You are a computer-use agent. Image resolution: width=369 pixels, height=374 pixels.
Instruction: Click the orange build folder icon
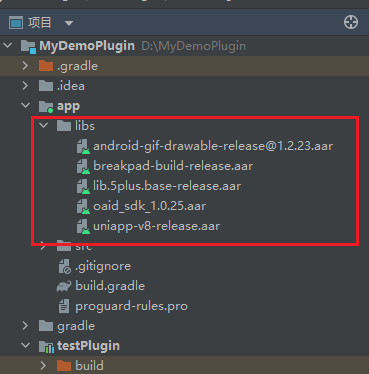64,366
